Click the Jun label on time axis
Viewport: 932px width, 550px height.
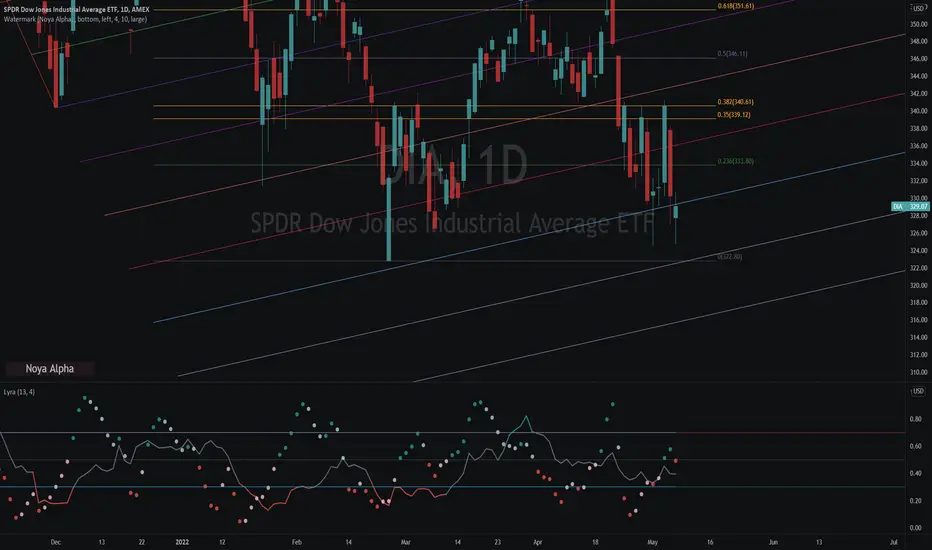point(773,542)
